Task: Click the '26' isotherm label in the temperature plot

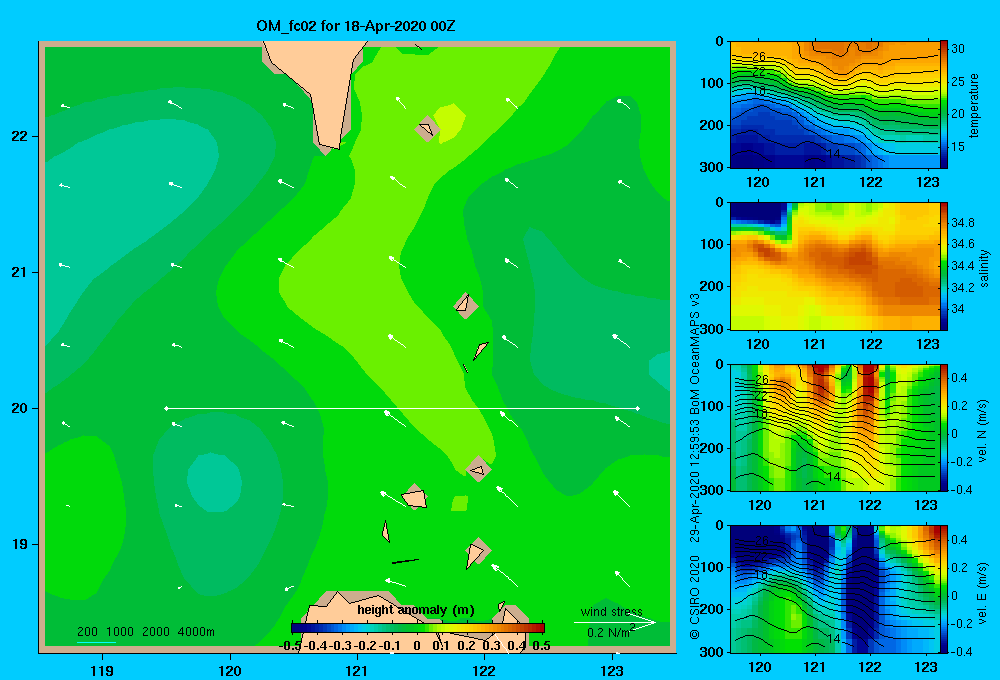Action: 758,57
